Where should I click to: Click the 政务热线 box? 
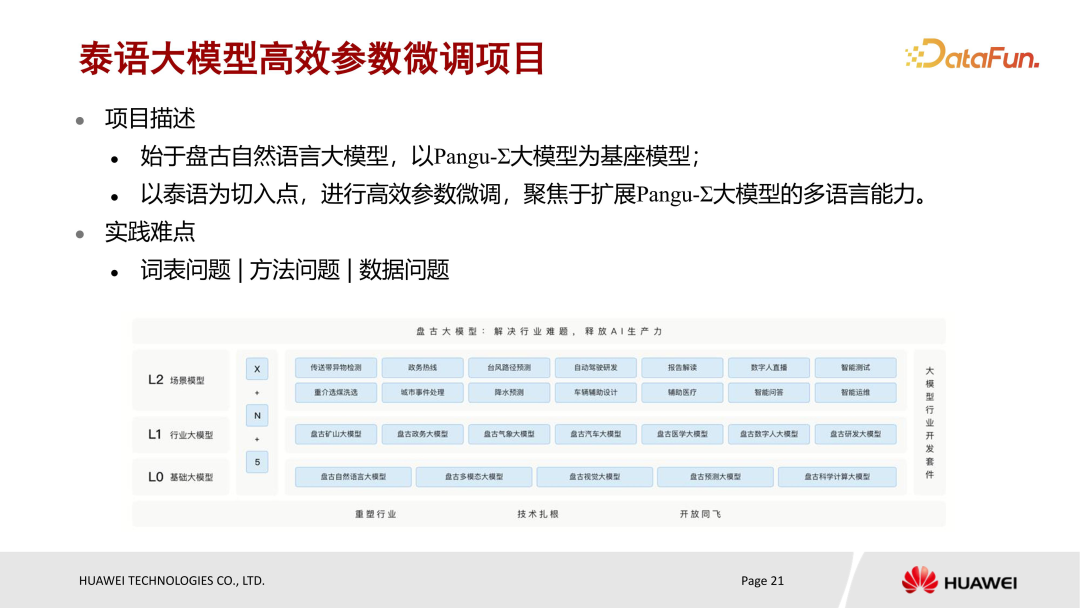pyautogui.click(x=422, y=368)
